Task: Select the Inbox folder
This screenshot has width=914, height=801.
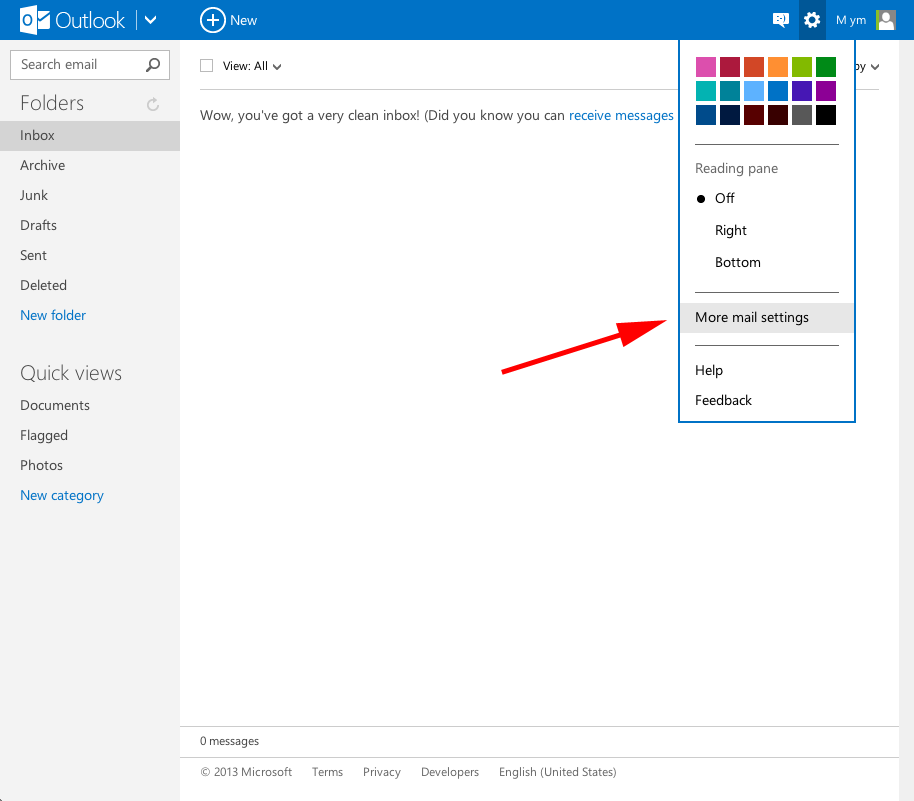Action: click(37, 135)
